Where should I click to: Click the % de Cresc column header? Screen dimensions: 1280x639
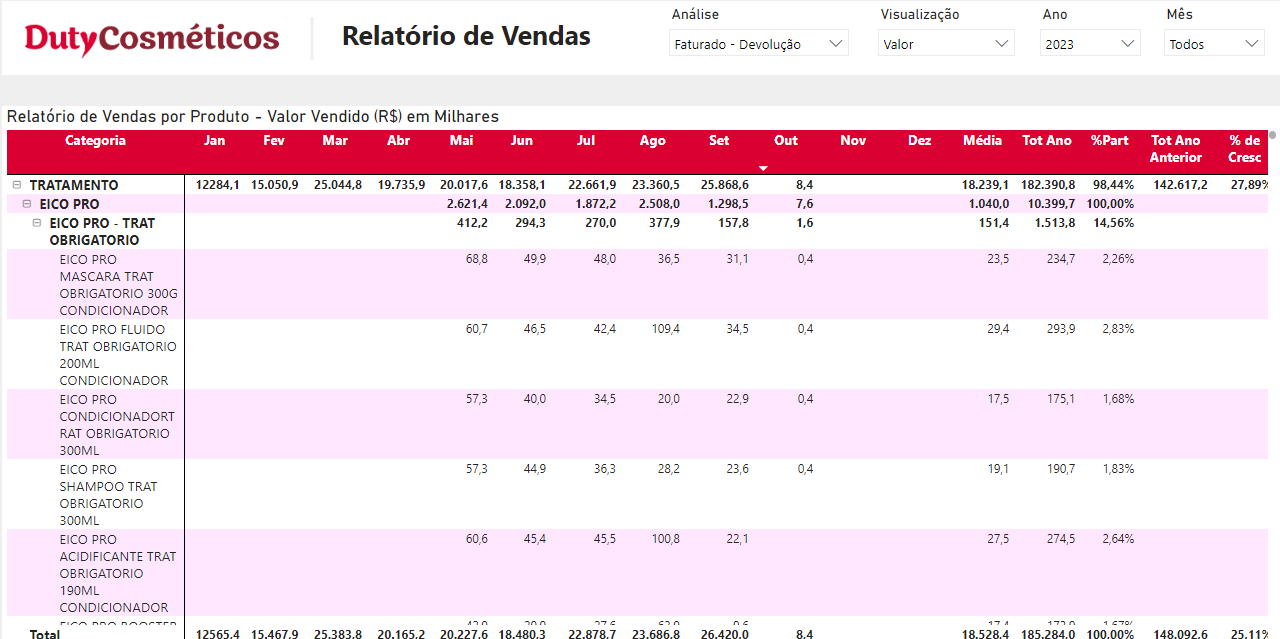point(1245,149)
